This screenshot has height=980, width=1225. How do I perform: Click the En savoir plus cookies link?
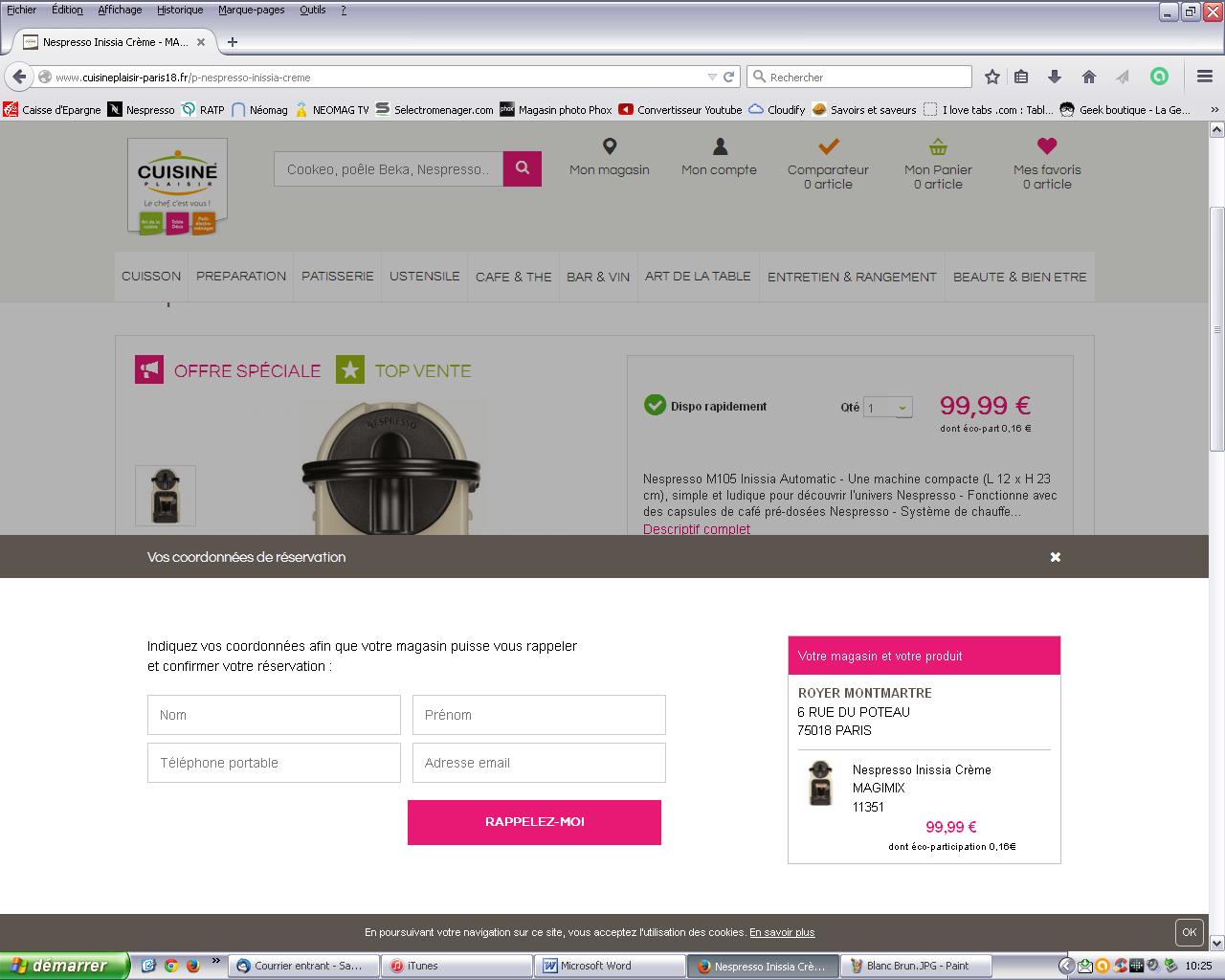click(x=782, y=932)
